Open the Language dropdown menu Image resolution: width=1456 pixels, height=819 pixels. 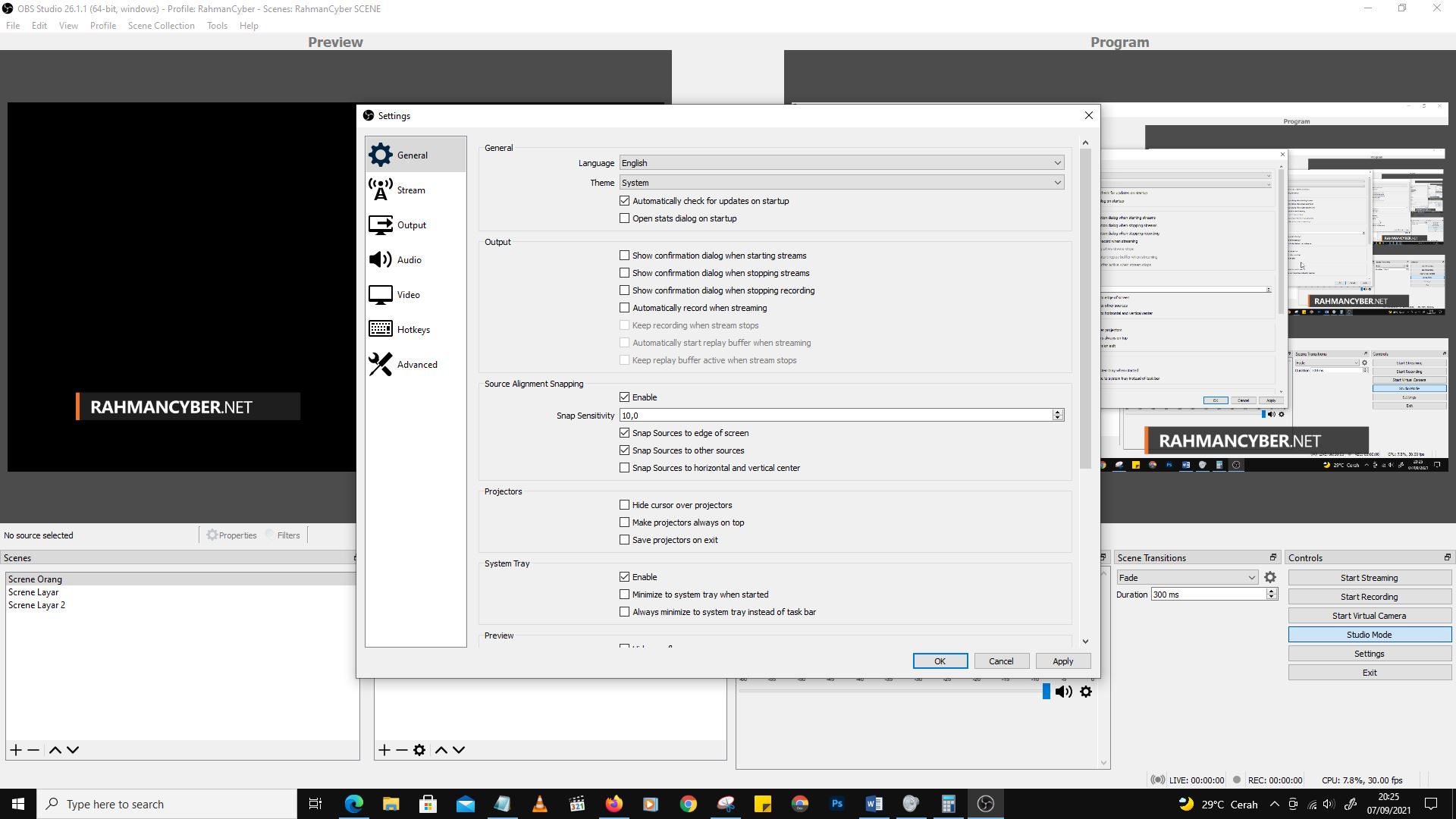839,163
